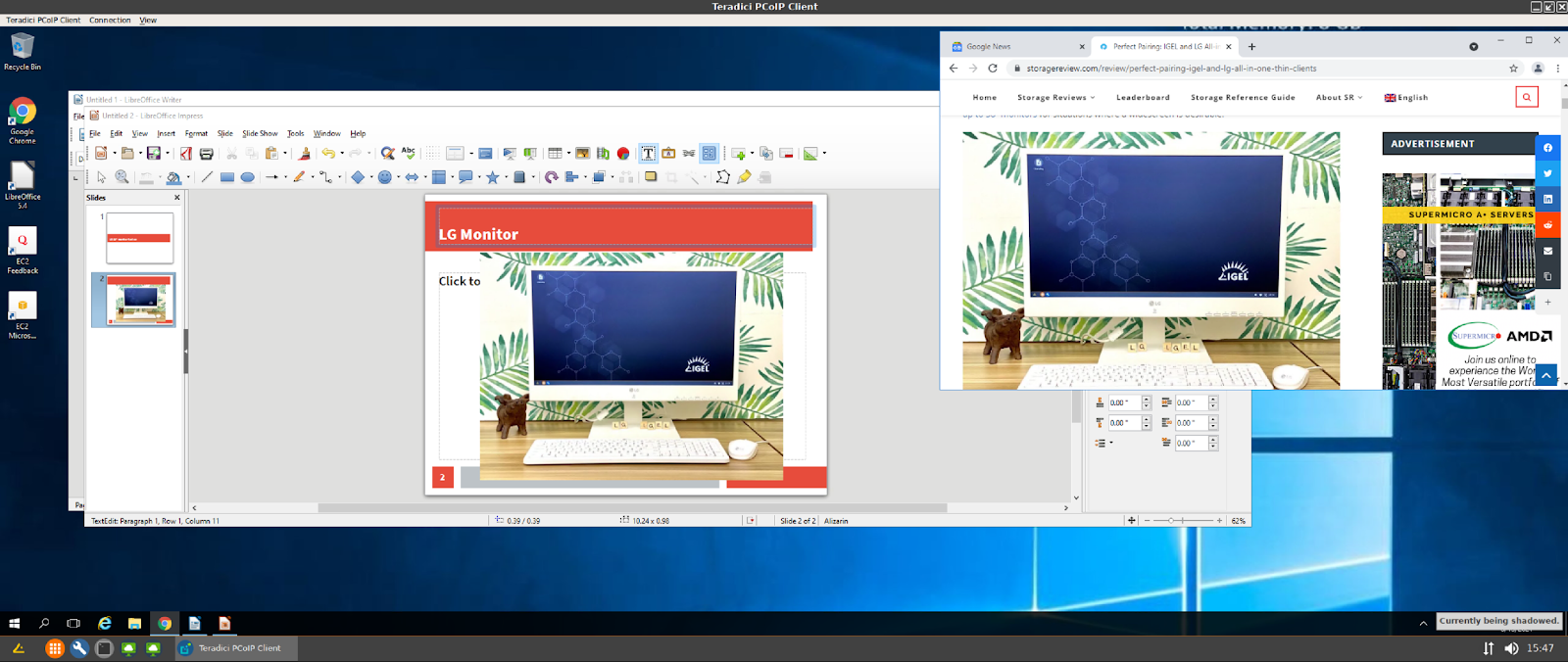
Task: Toggle Glue Points mode
Action: [744, 177]
